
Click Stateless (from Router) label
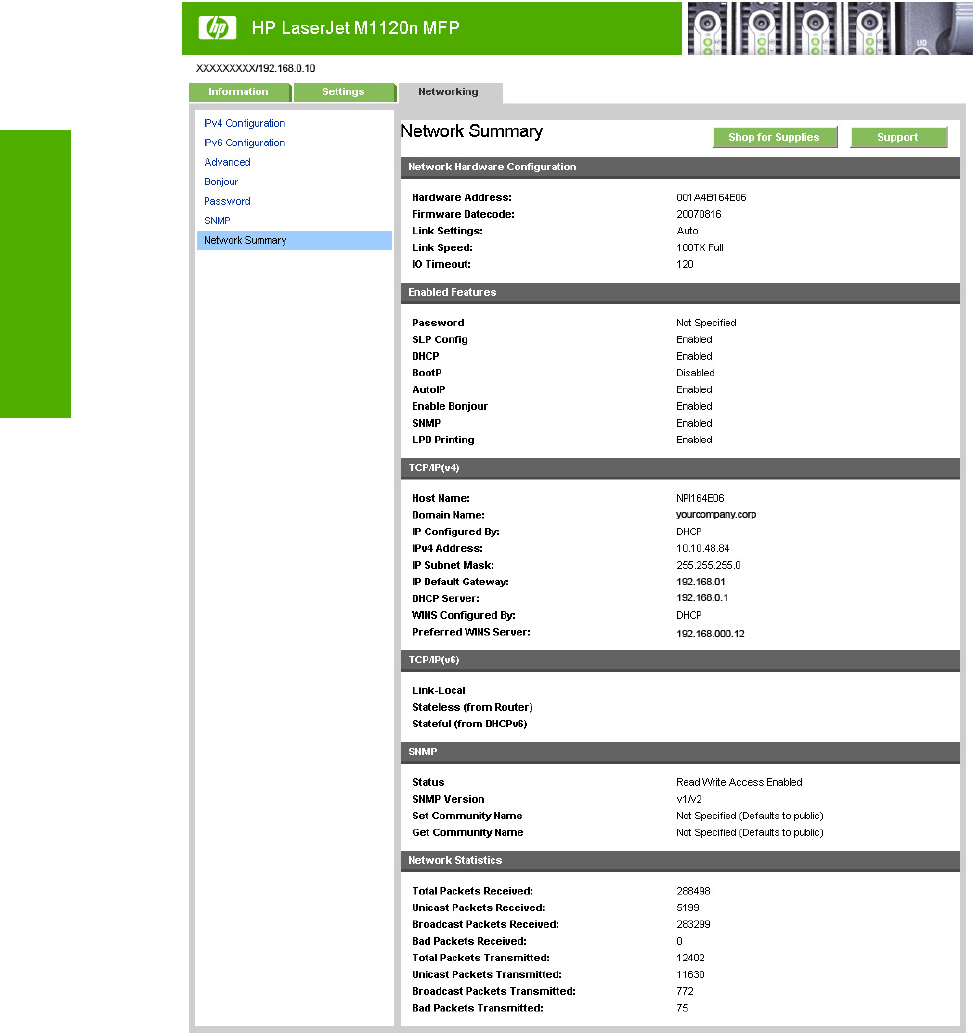point(472,707)
